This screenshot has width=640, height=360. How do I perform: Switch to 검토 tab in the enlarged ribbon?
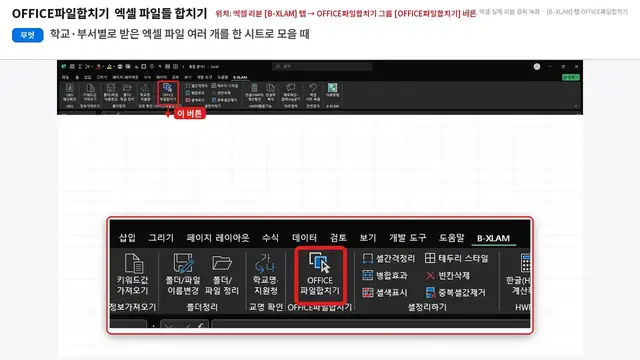(x=338, y=238)
